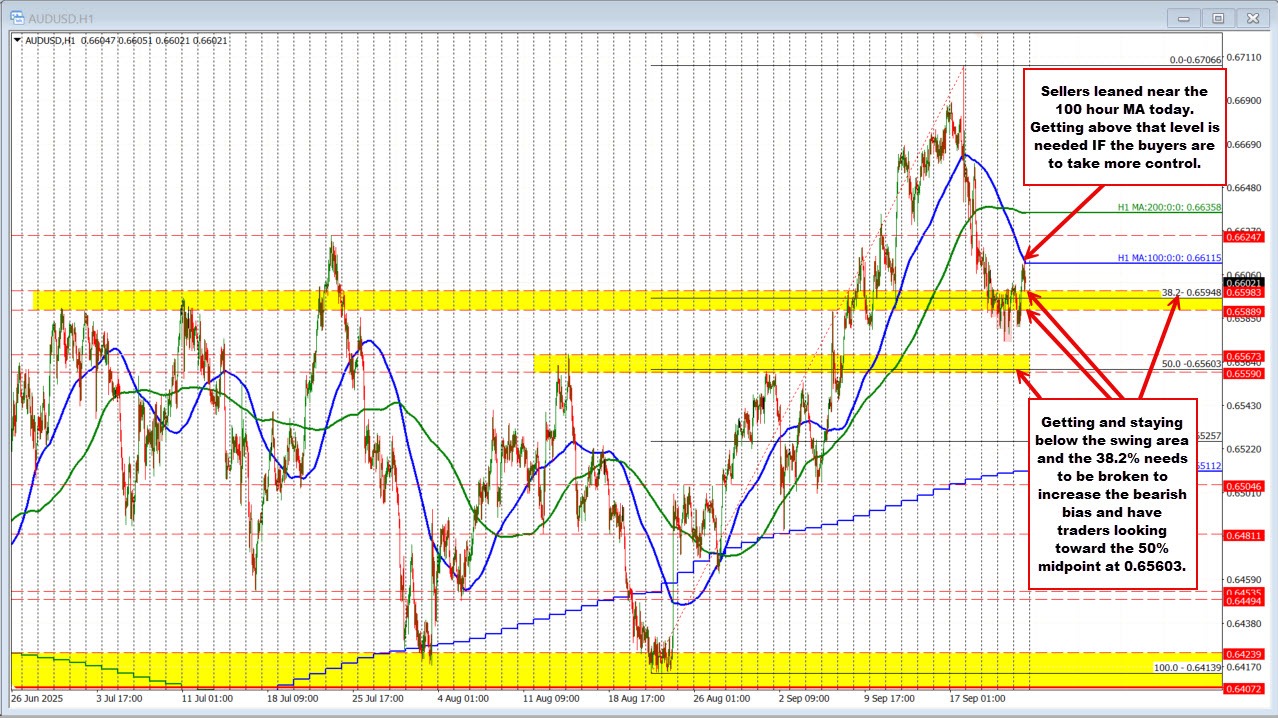Image resolution: width=1278 pixels, height=718 pixels.
Task: Click the 0.64590 price axis value
Action: pos(1245,579)
